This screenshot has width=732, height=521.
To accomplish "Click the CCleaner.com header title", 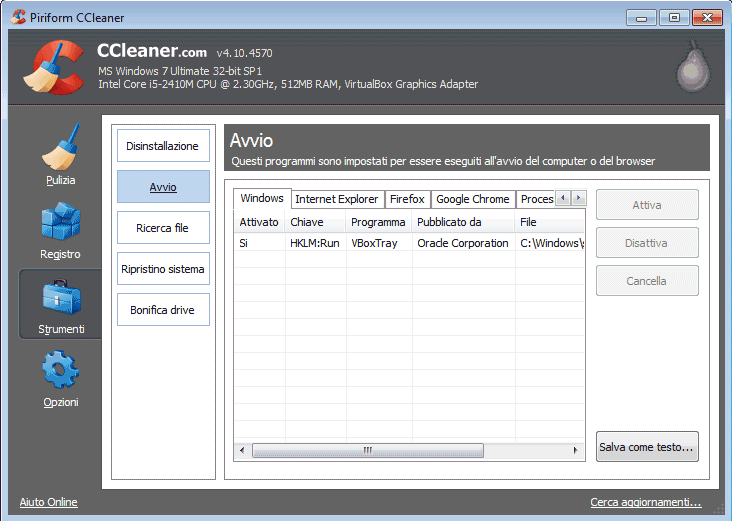I will pyautogui.click(x=152, y=50).
